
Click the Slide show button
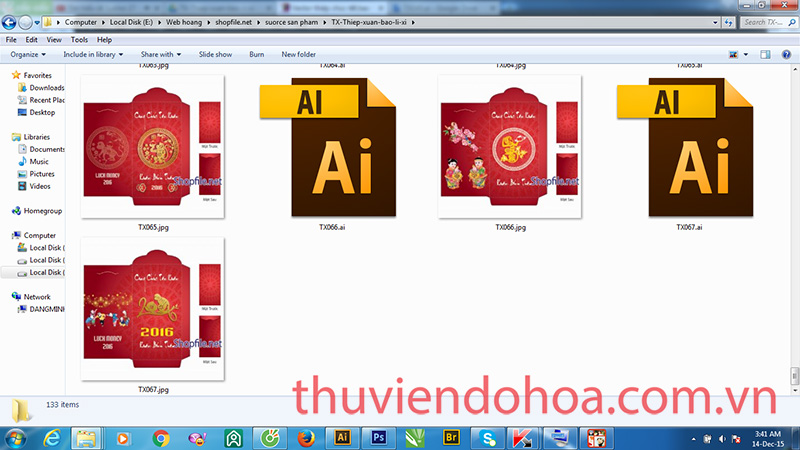coord(215,55)
